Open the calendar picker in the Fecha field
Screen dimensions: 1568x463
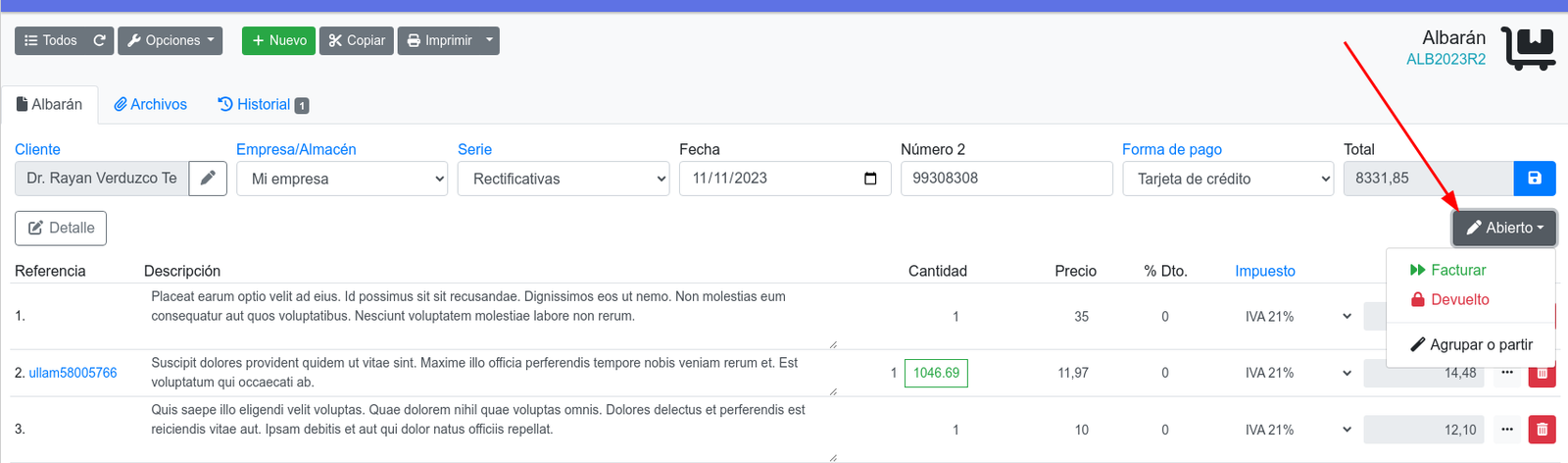pos(870,179)
